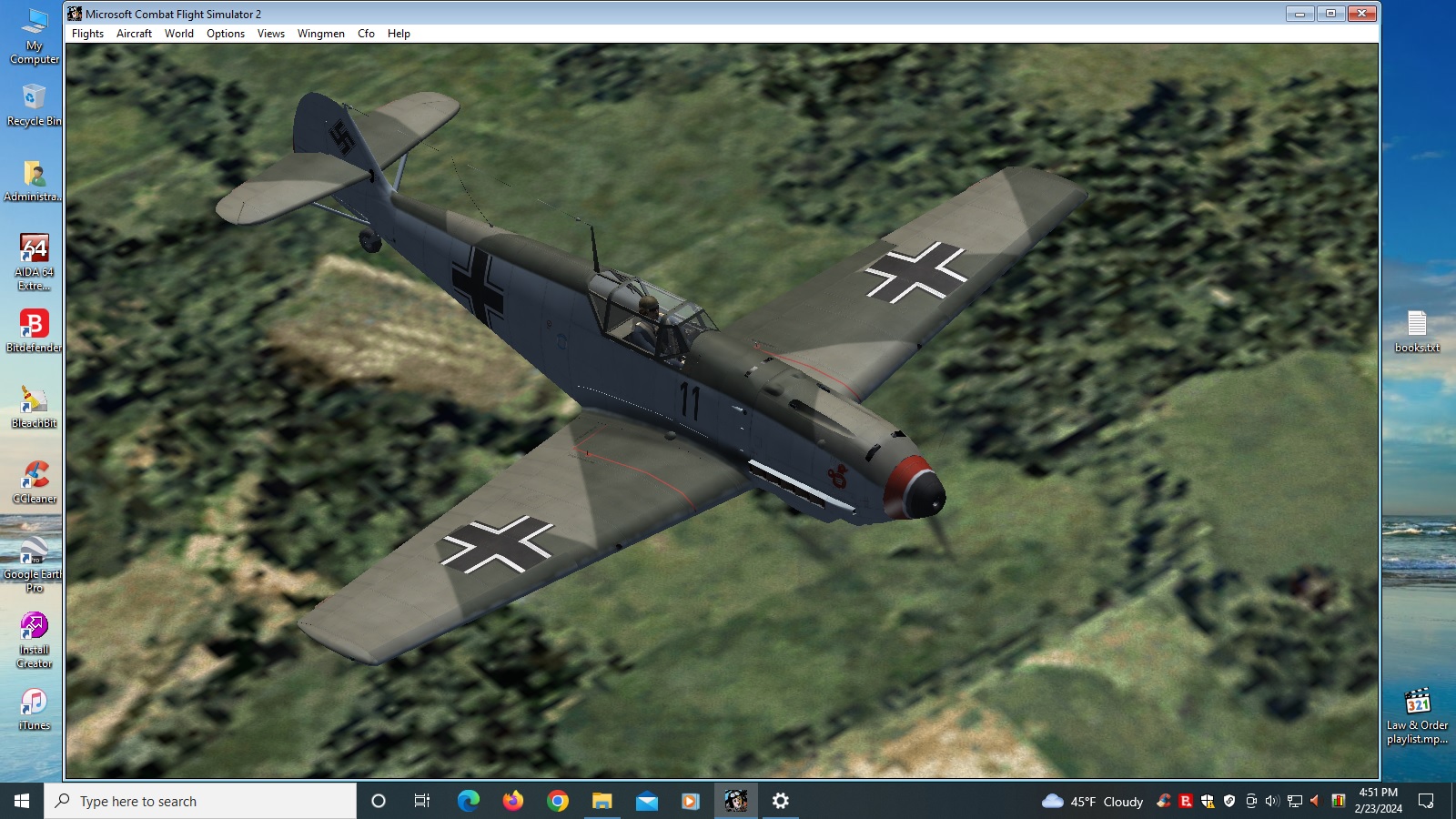Select the Install Creator desktop shortcut
This screenshot has height=819, width=1456.
tap(35, 640)
